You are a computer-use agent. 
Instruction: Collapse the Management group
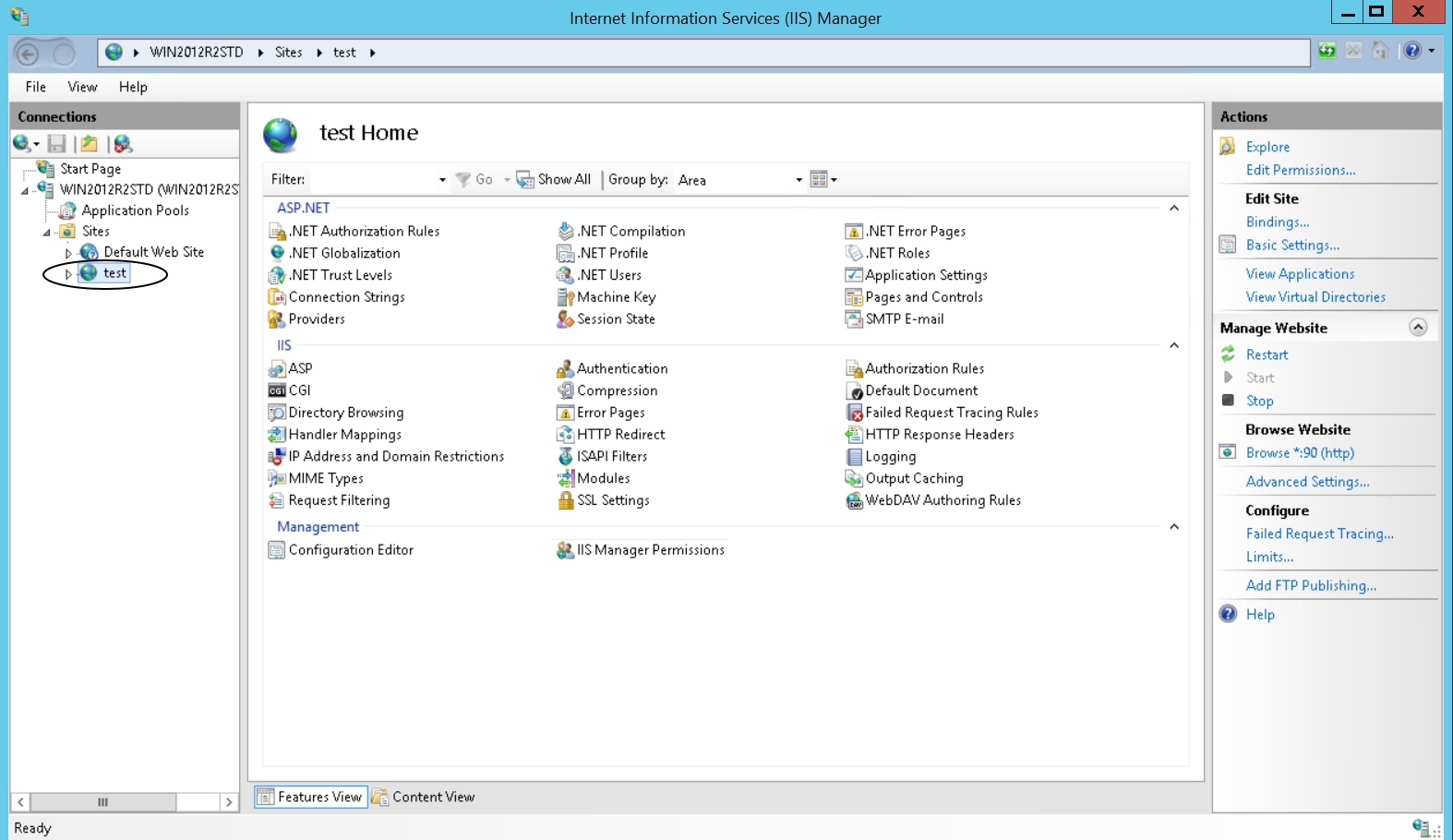point(1174,527)
